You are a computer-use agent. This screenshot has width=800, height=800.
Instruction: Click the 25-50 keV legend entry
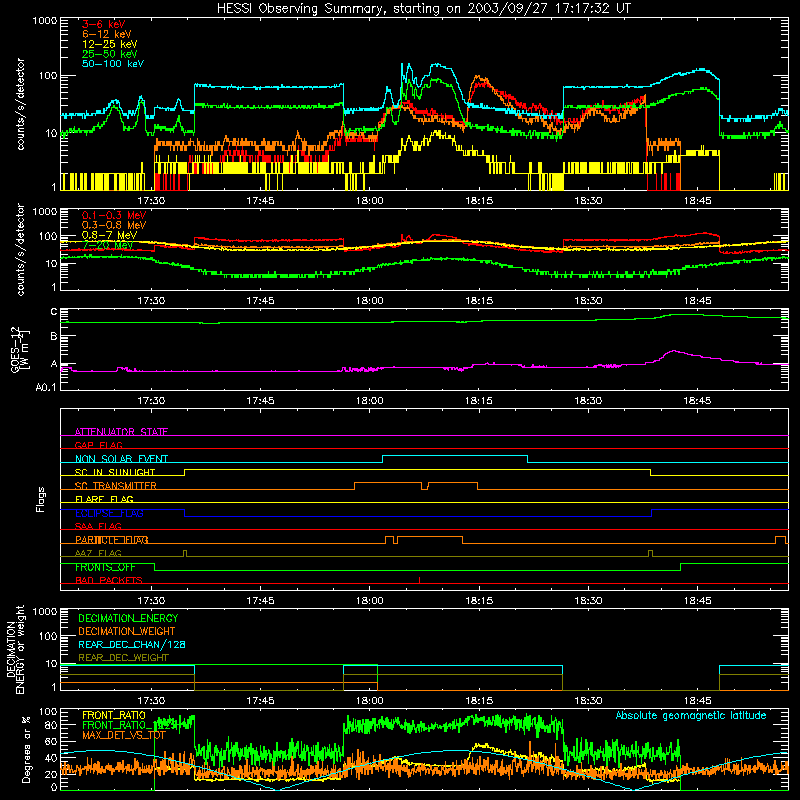click(x=110, y=54)
